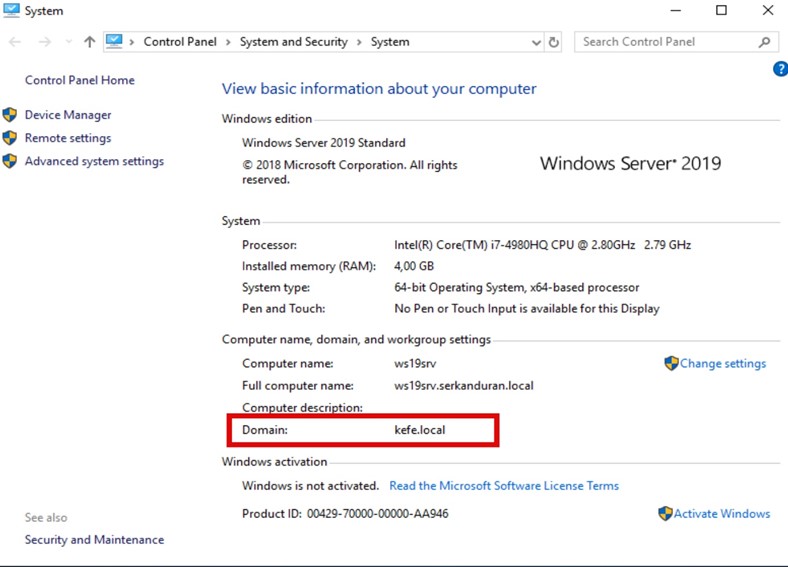Focus the Search Control Panel field
The height and width of the screenshot is (567, 788).
[676, 42]
